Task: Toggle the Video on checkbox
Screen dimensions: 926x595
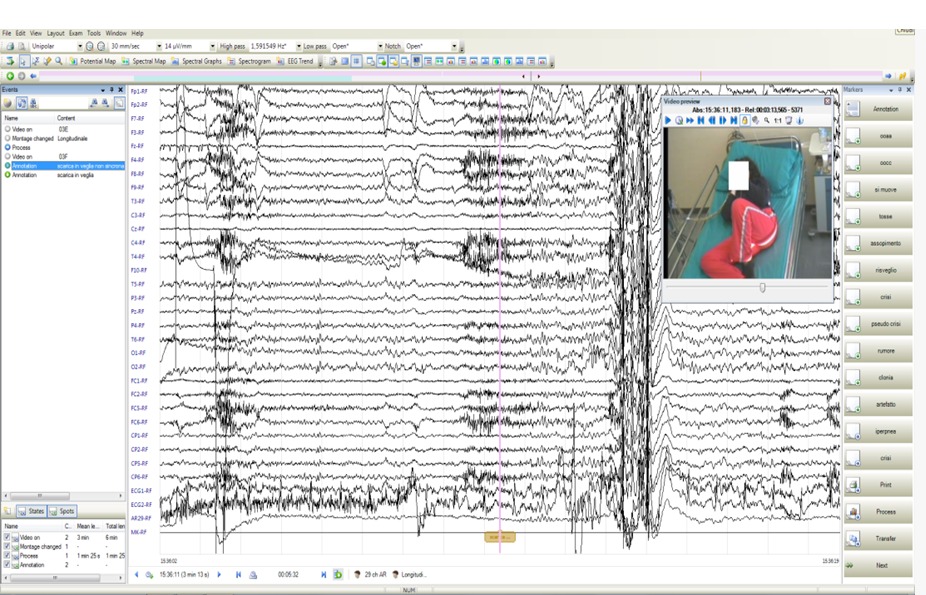Action: [7, 537]
